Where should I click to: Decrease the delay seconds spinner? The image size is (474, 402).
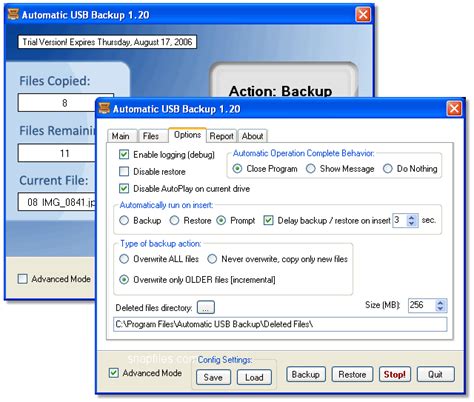click(x=412, y=224)
